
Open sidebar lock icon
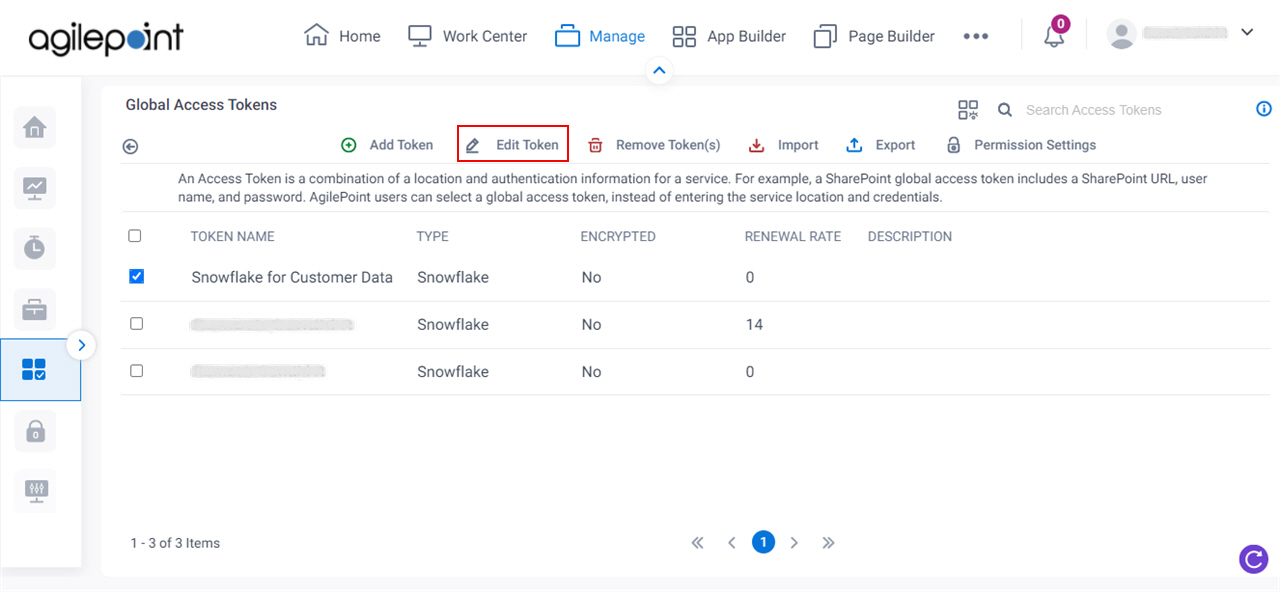point(35,431)
